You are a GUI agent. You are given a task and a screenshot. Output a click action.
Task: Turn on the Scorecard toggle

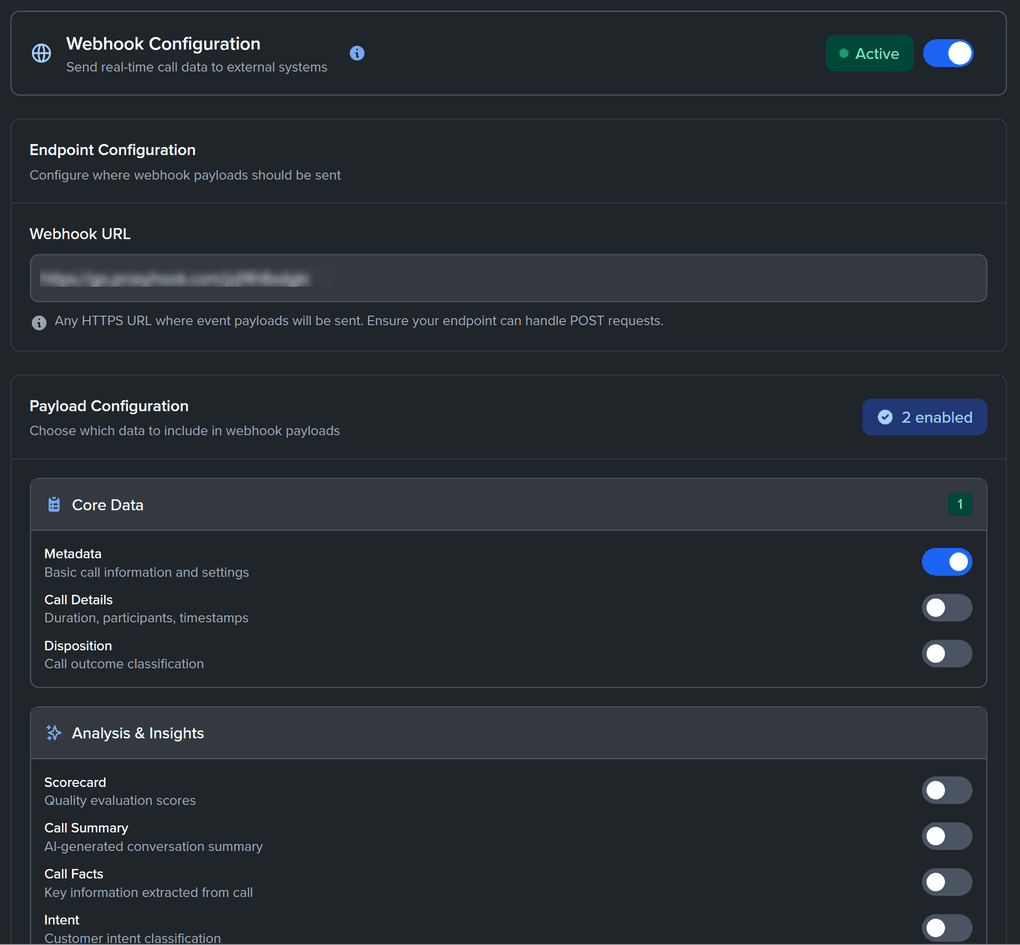point(947,790)
